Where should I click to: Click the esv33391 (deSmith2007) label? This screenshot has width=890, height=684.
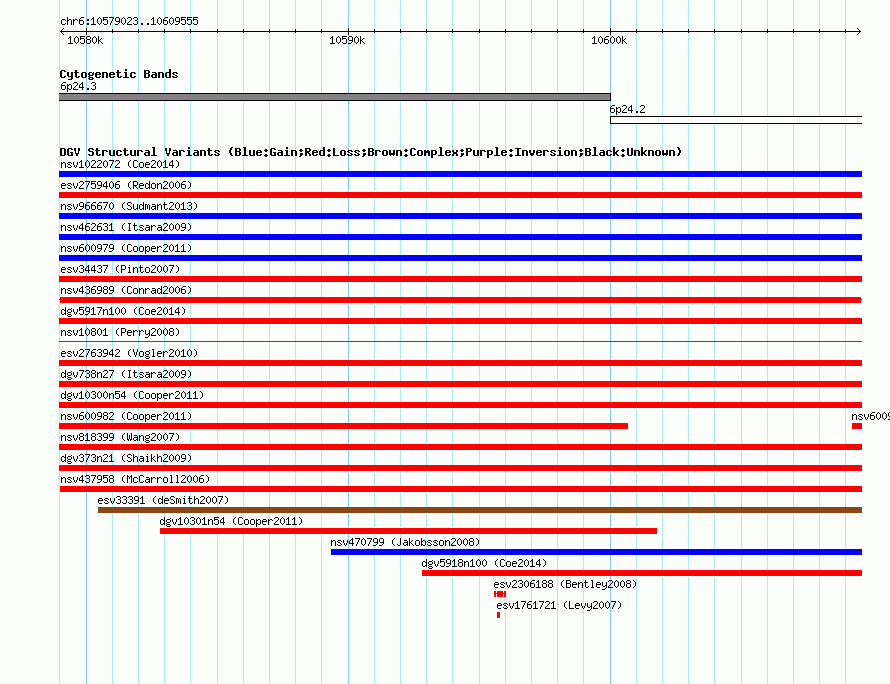pos(163,500)
